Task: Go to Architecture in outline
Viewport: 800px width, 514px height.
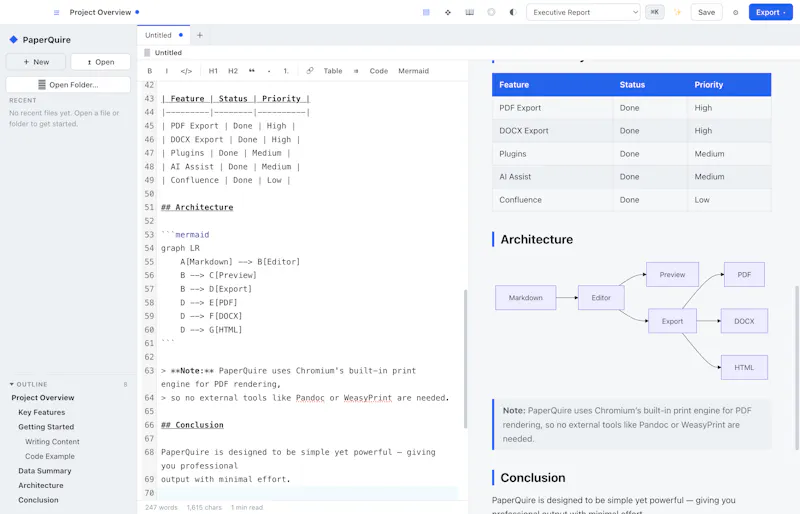Action: tap(41, 485)
